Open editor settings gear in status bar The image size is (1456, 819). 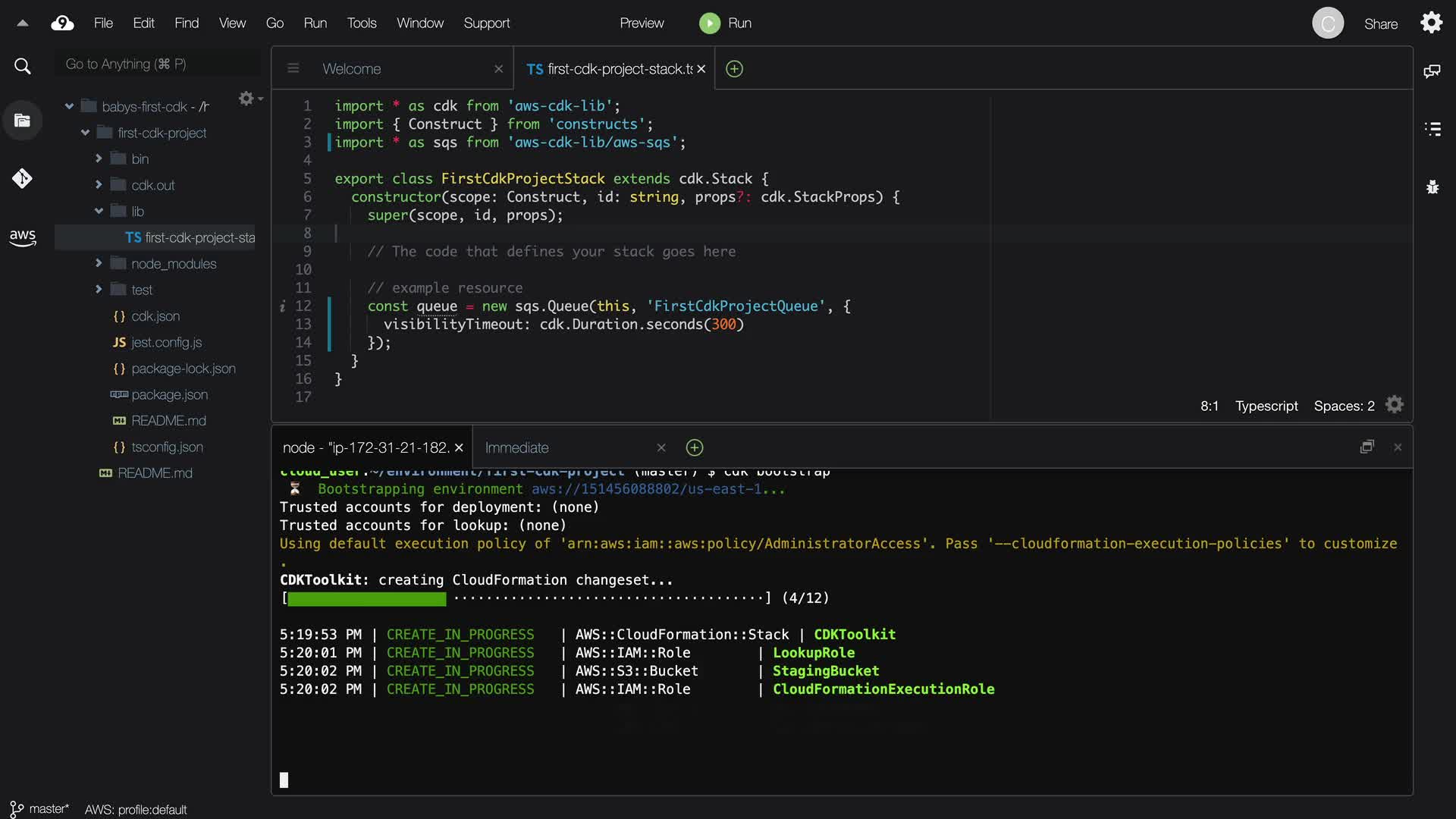1395,405
